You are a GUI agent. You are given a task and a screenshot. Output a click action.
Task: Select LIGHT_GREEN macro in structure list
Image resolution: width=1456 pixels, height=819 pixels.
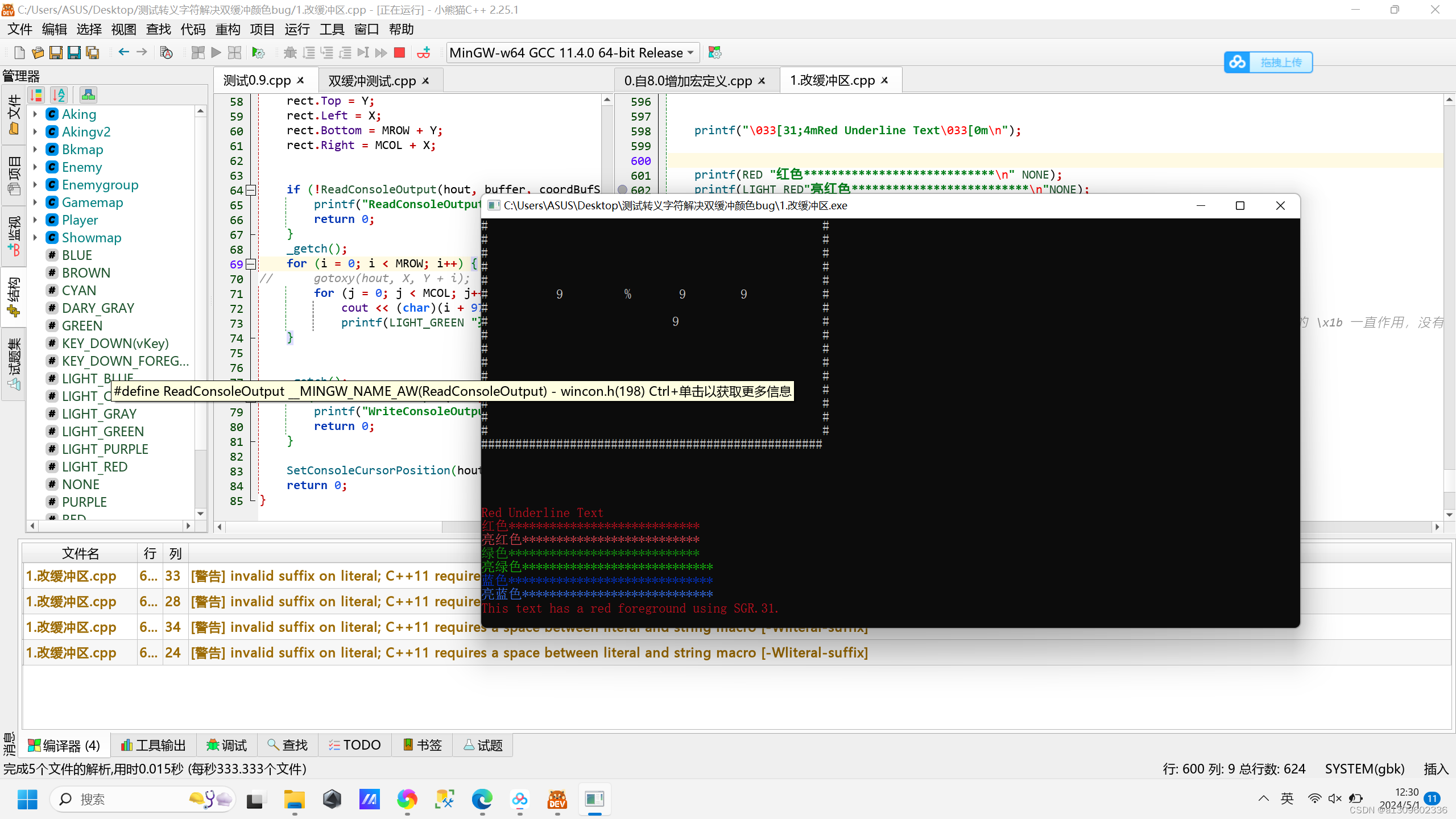point(102,432)
